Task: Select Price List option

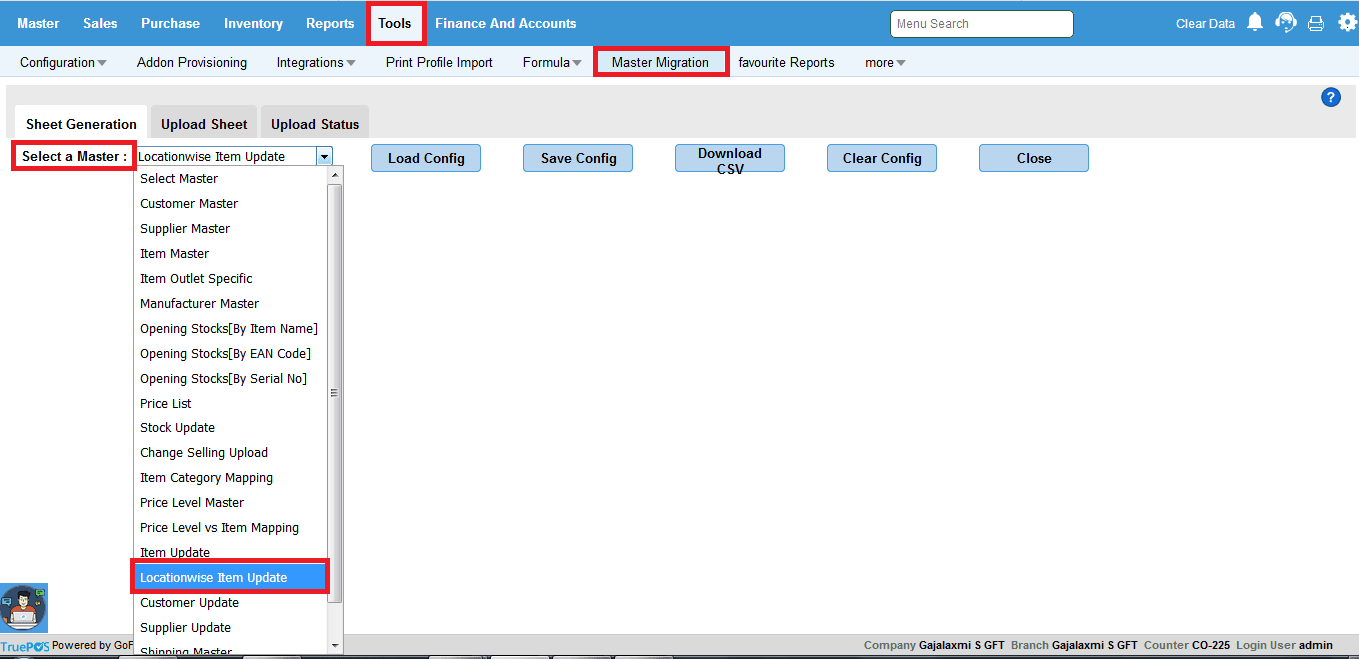Action: click(231, 403)
